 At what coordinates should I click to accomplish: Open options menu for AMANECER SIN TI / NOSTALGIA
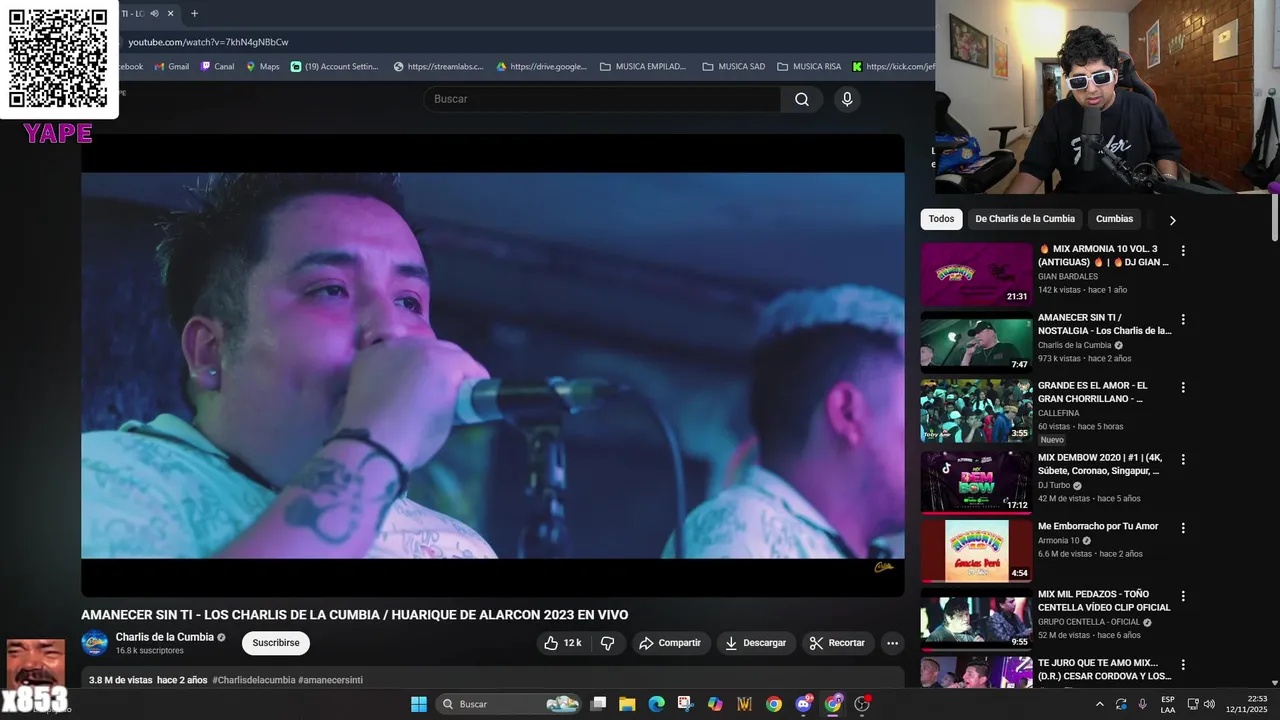[1183, 320]
